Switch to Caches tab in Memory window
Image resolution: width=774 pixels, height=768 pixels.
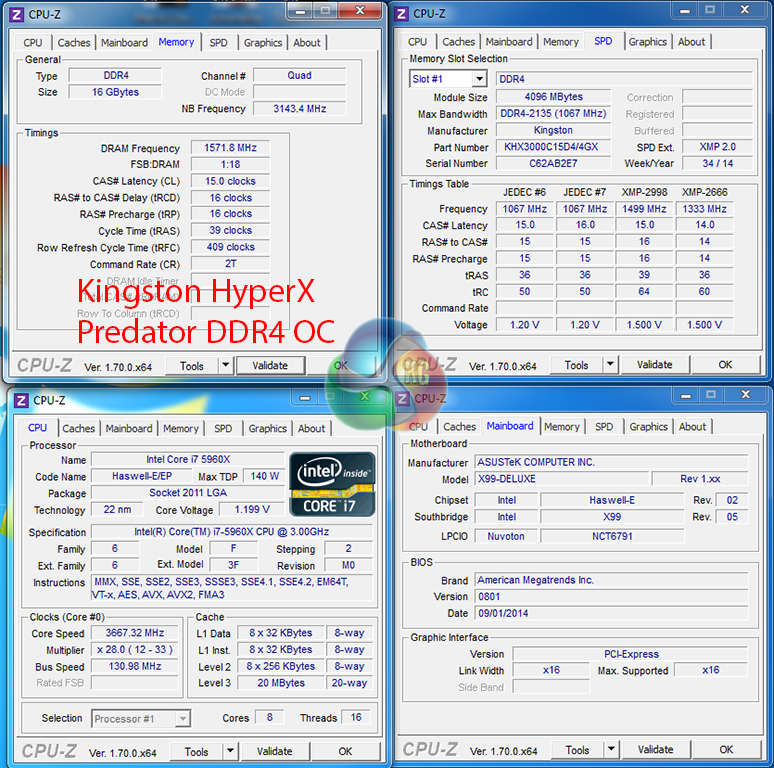pos(74,43)
